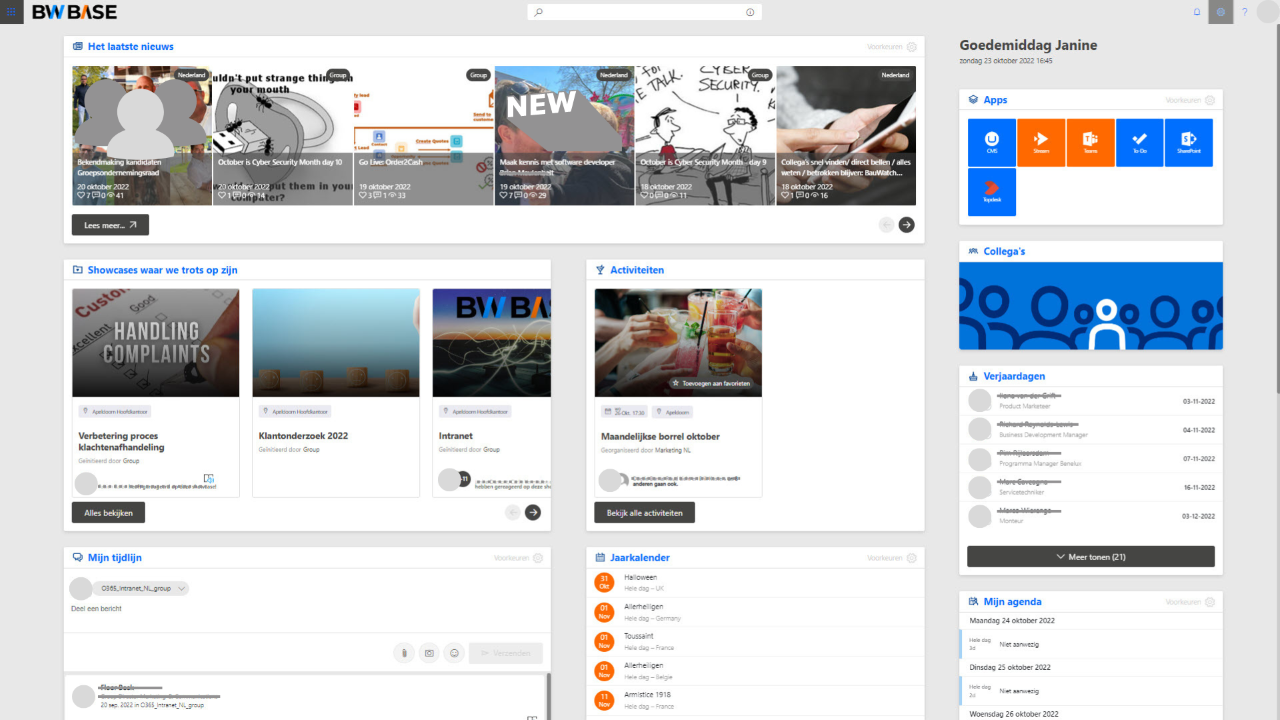Click the Alles bekijken button
The height and width of the screenshot is (720, 1280).
pyautogui.click(x=108, y=512)
